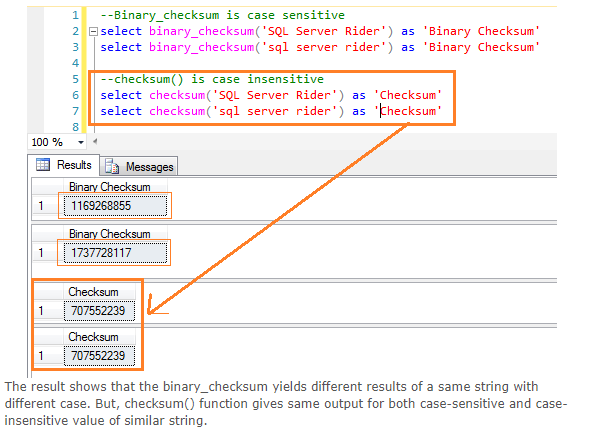589x431 pixels.
Task: Click 'sql server rider' string on line 3
Action: coord(325,48)
